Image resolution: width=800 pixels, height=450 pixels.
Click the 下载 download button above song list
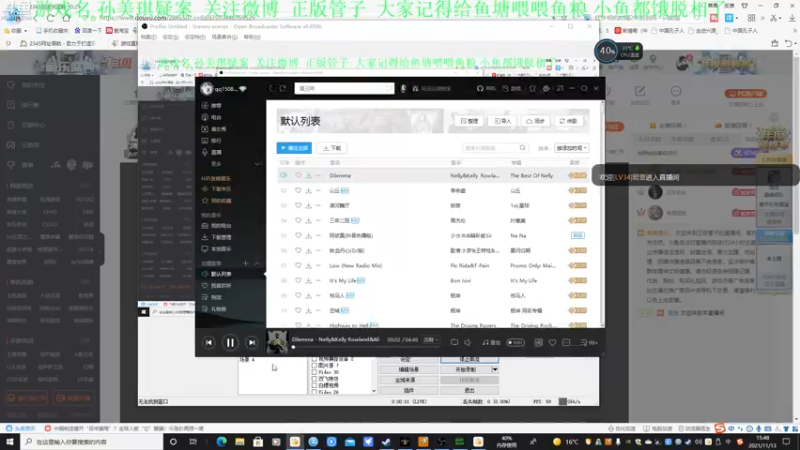(332, 148)
